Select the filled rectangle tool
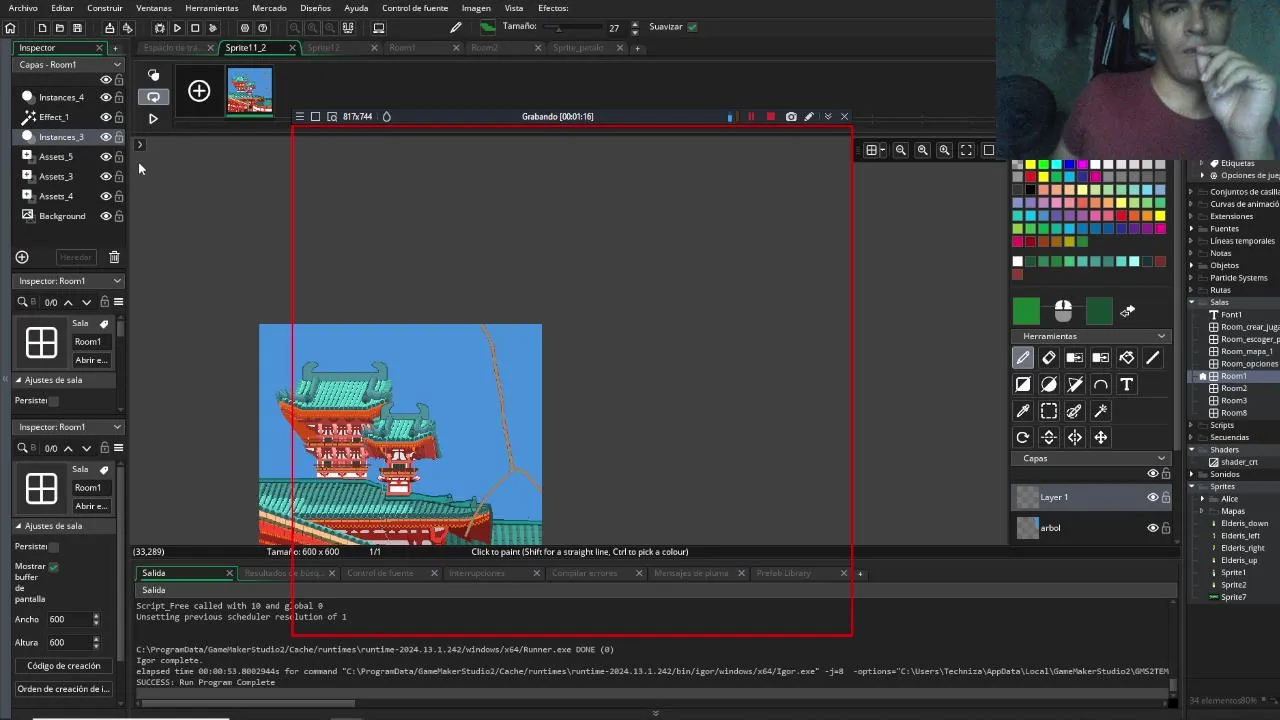 [x=1023, y=384]
